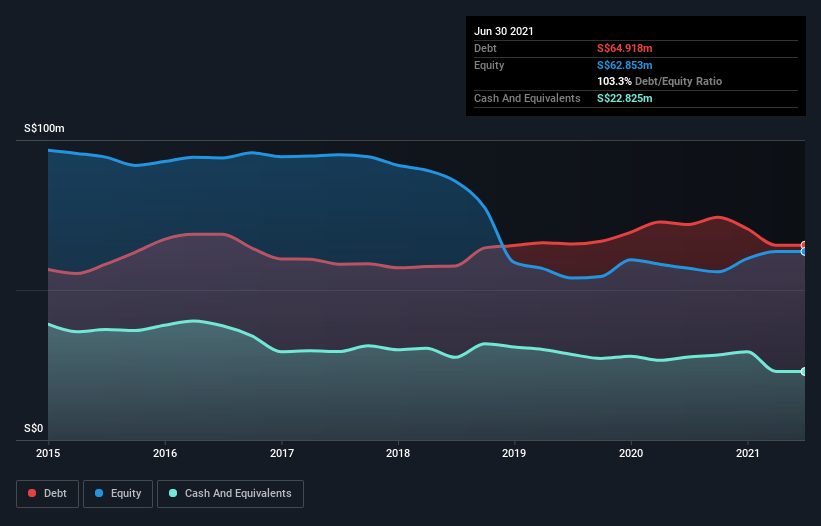Screen dimensions: 821x526
Task: Select the 2021 x-axis label
Action: click(x=748, y=453)
